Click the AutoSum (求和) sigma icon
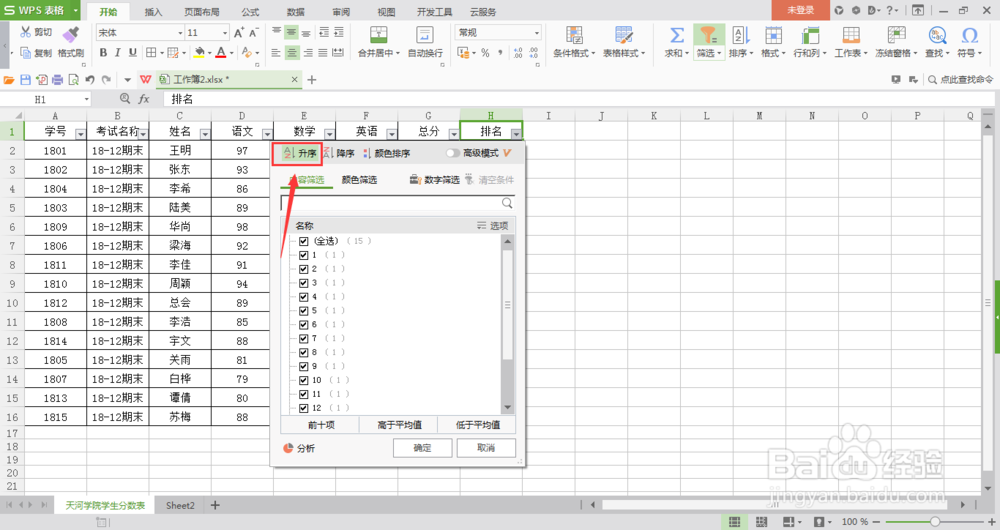This screenshot has width=1000, height=530. pyautogui.click(x=677, y=34)
